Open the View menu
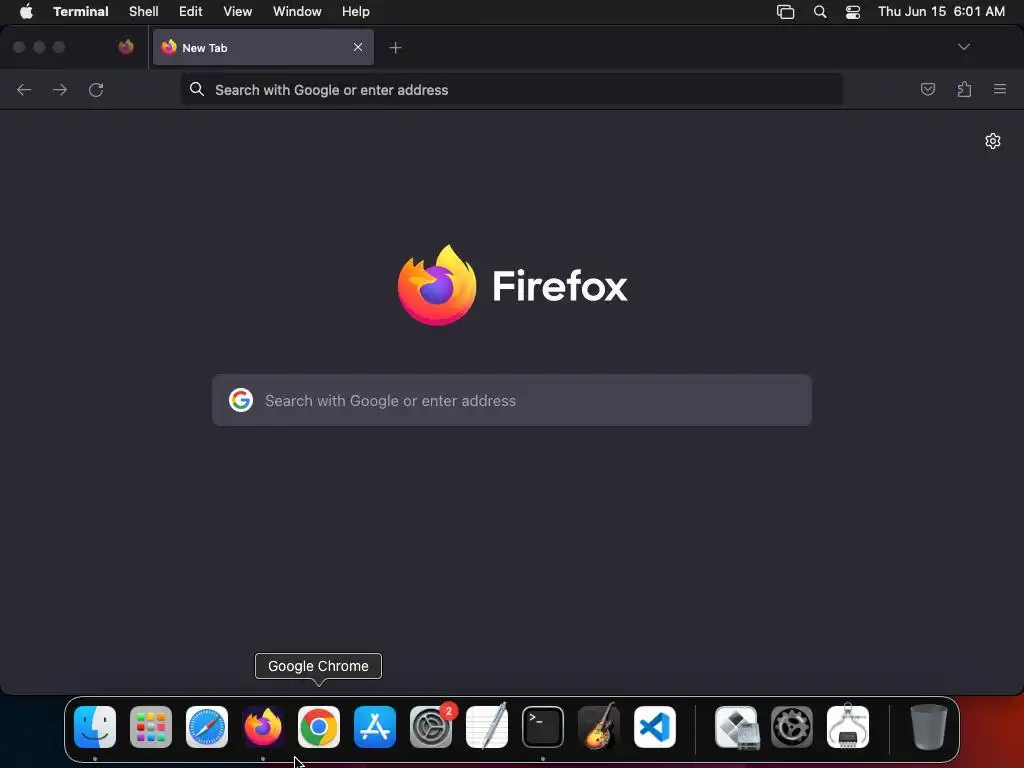The height and width of the screenshot is (768, 1024). (x=238, y=11)
